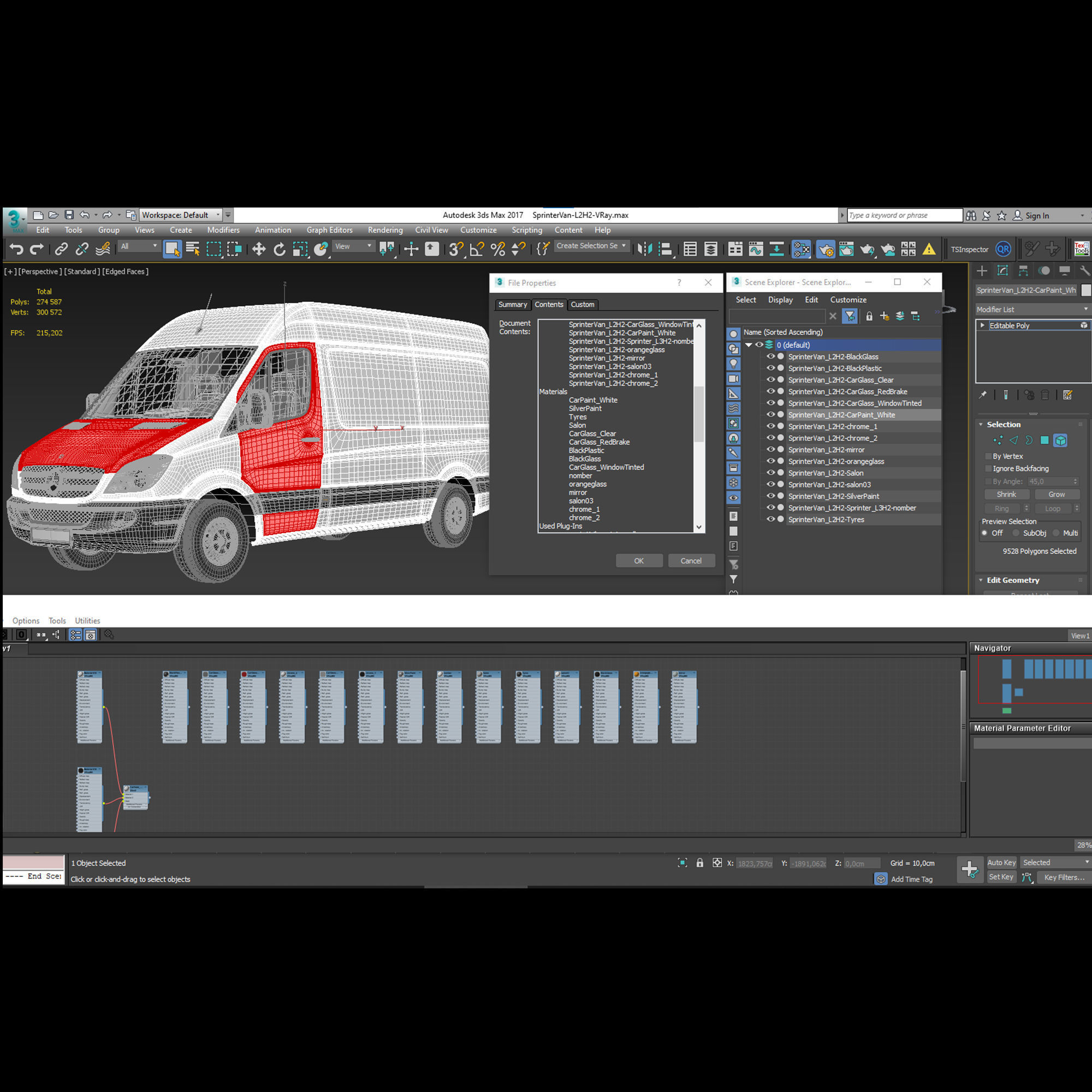Open the TexTools toolbar icon

[x=1081, y=248]
